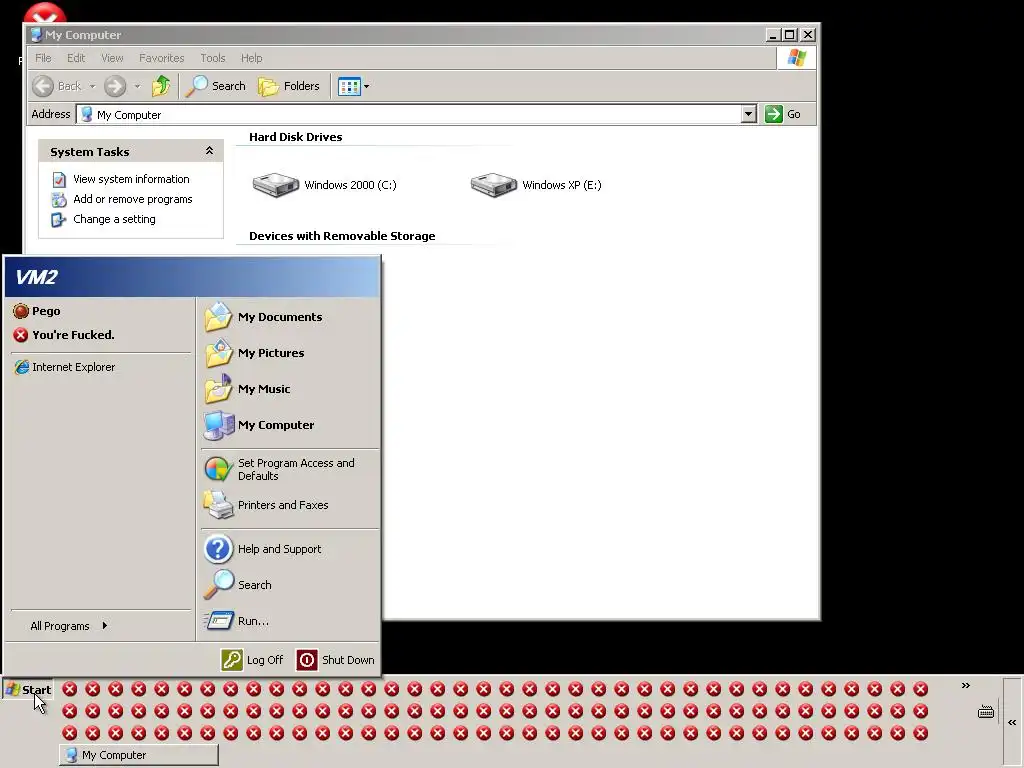Launch Pego from Start menu

[x=101, y=311]
